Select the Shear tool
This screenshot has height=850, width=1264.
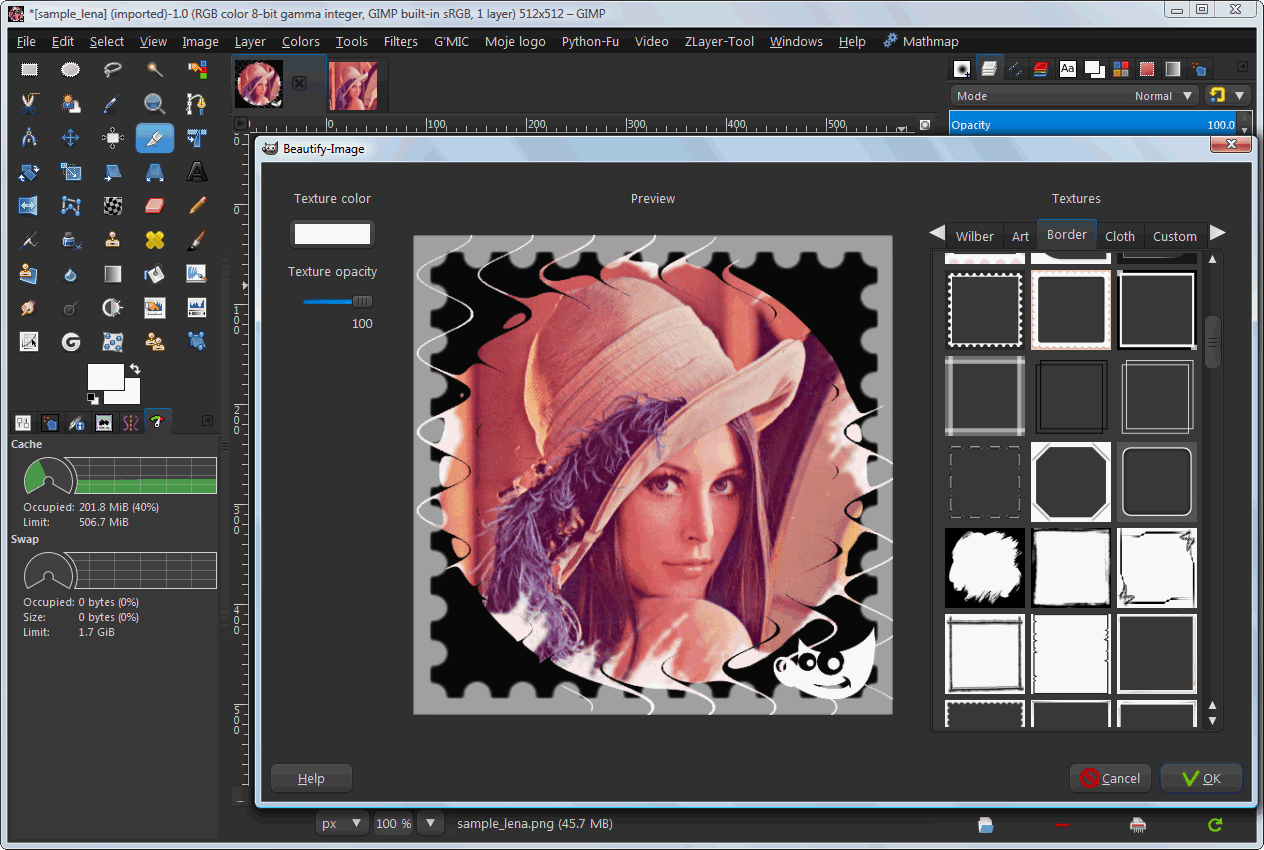coord(113,172)
